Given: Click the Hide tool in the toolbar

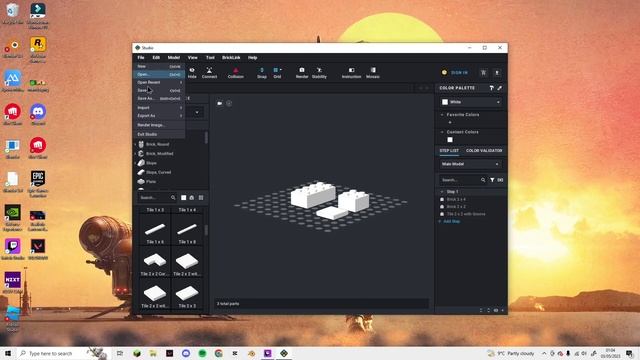Looking at the screenshot, I should pos(192,73).
